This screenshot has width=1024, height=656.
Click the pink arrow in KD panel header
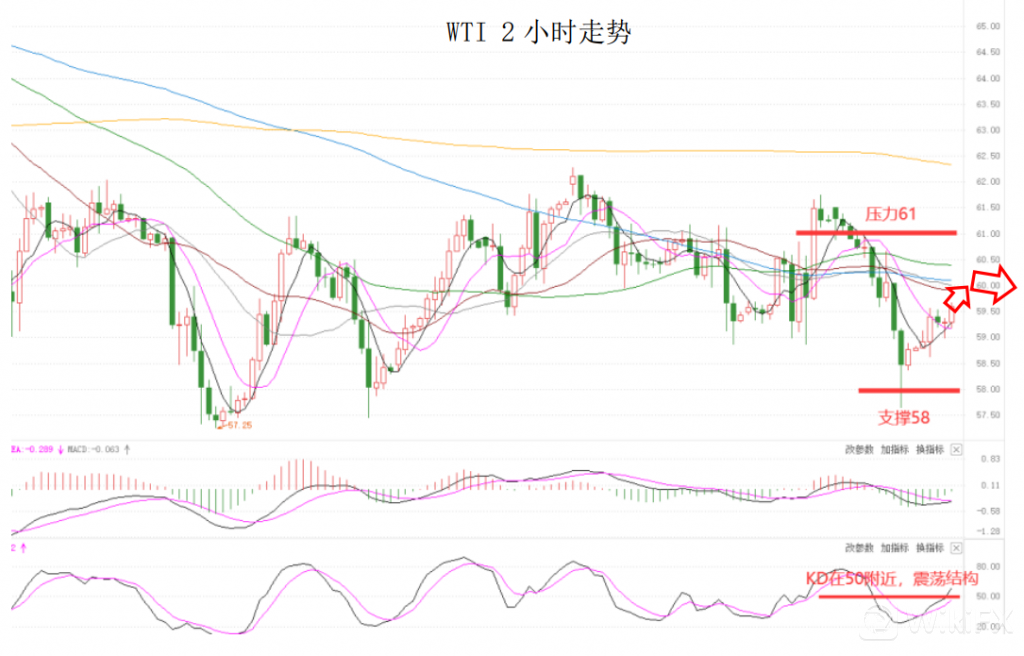point(22,548)
